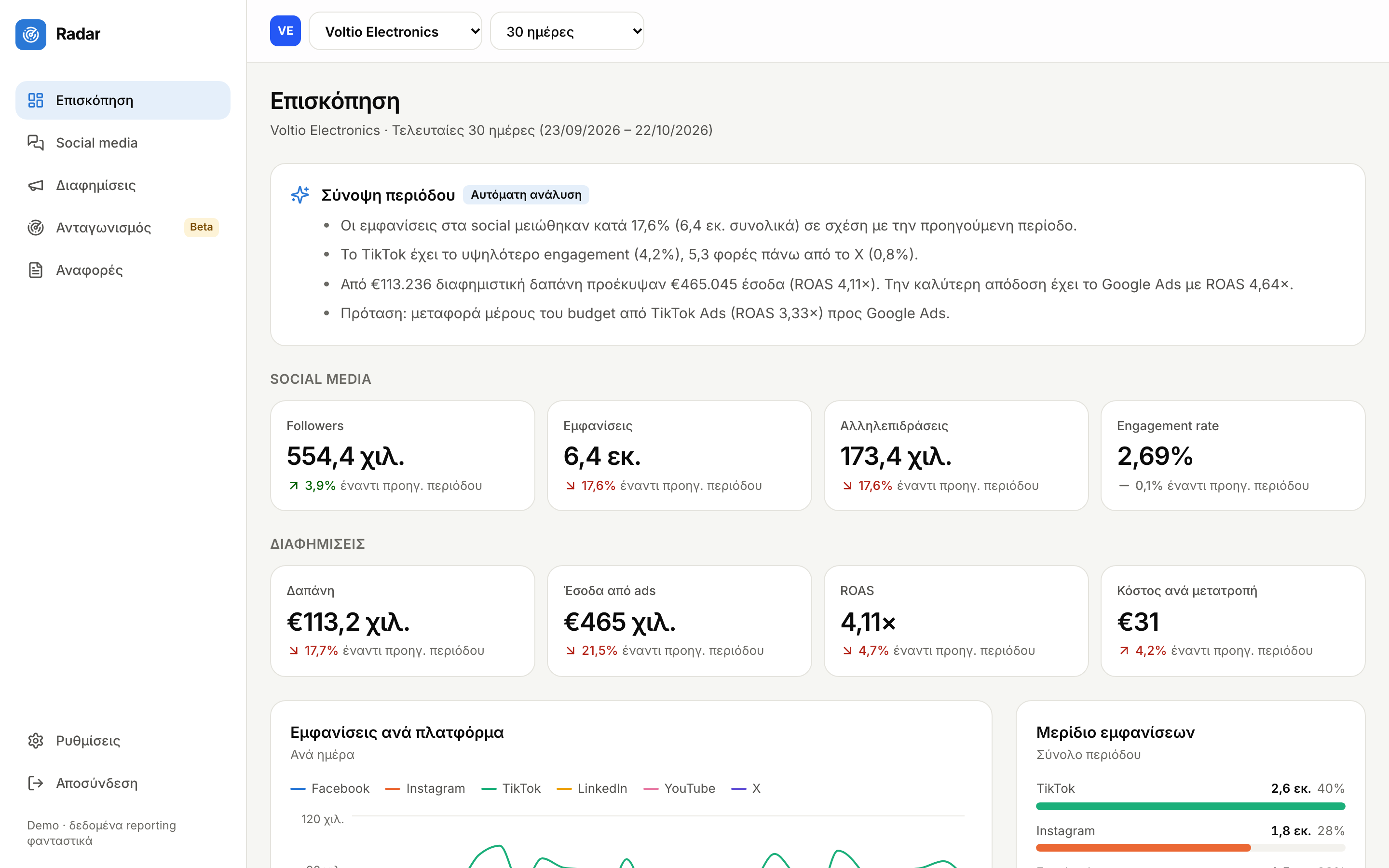Open Ρυθμίσεις settings
Viewport: 1389px width, 868px height.
point(123,741)
